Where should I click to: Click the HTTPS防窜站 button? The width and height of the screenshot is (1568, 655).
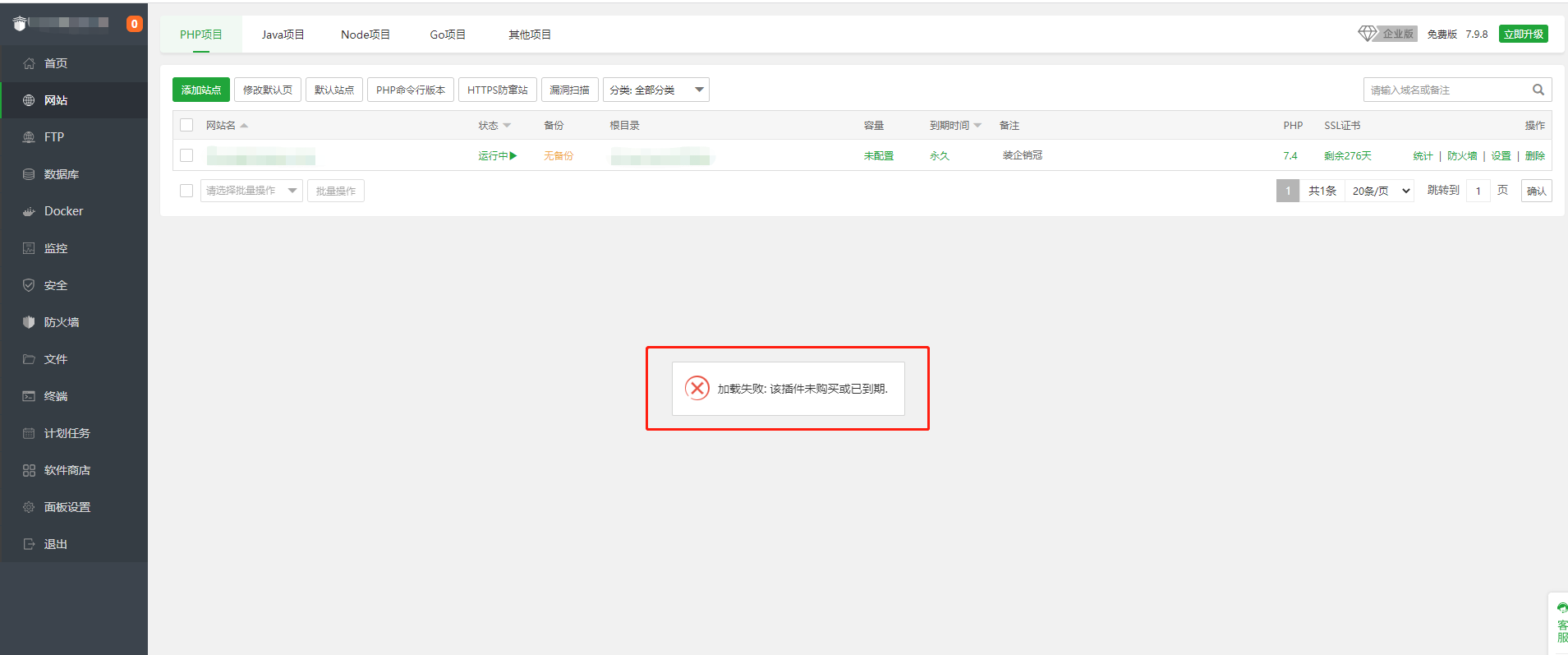coord(498,90)
